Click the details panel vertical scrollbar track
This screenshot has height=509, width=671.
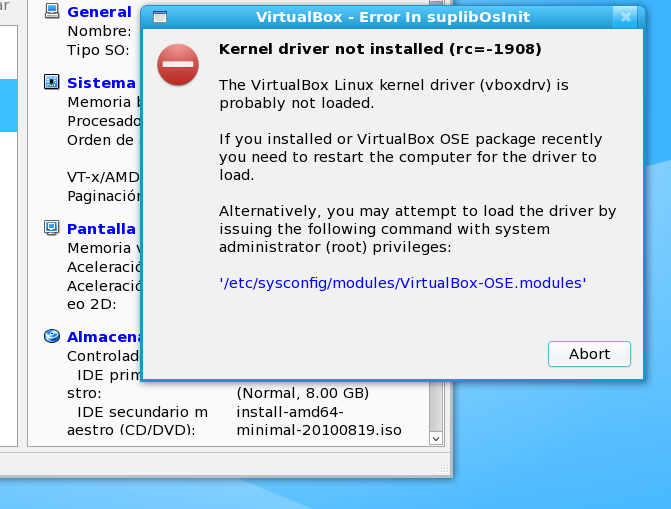pos(436,407)
